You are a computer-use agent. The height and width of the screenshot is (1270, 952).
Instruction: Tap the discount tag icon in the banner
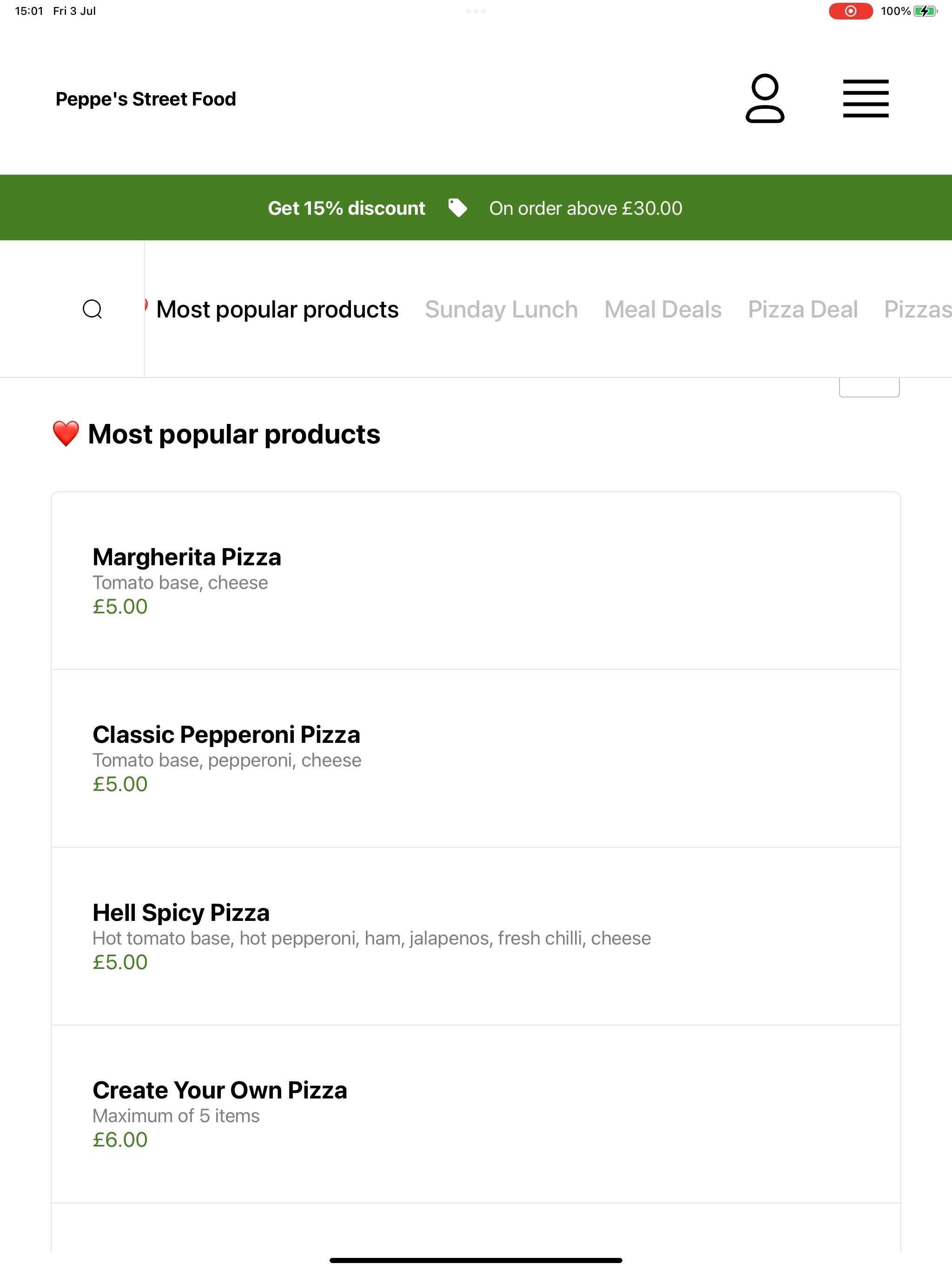pos(457,208)
